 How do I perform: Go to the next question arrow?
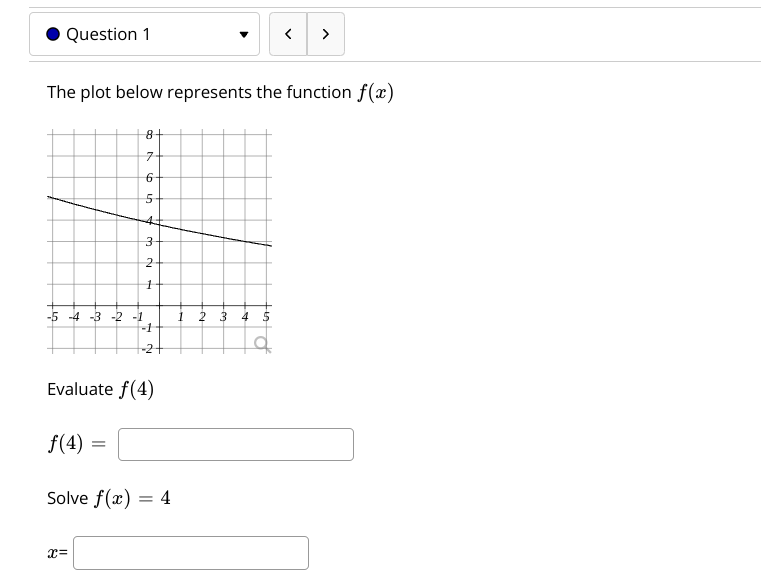[x=326, y=34]
